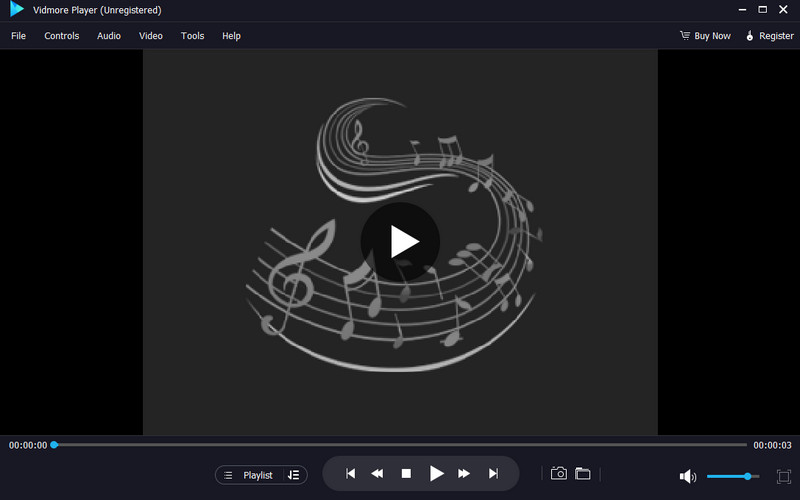This screenshot has height=500, width=800.
Task: Click the elapsed time 00:00:00
Action: (x=28, y=445)
